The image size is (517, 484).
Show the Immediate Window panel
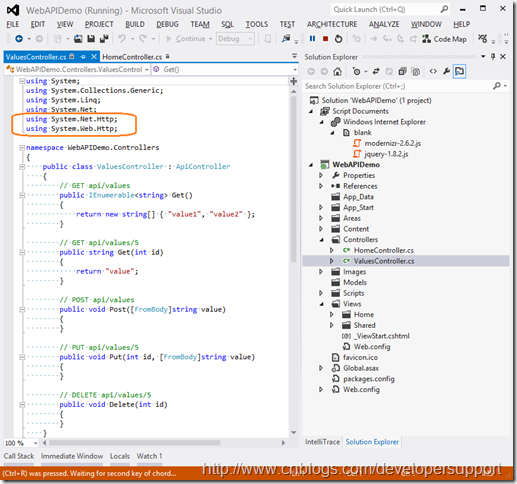[x=72, y=456]
